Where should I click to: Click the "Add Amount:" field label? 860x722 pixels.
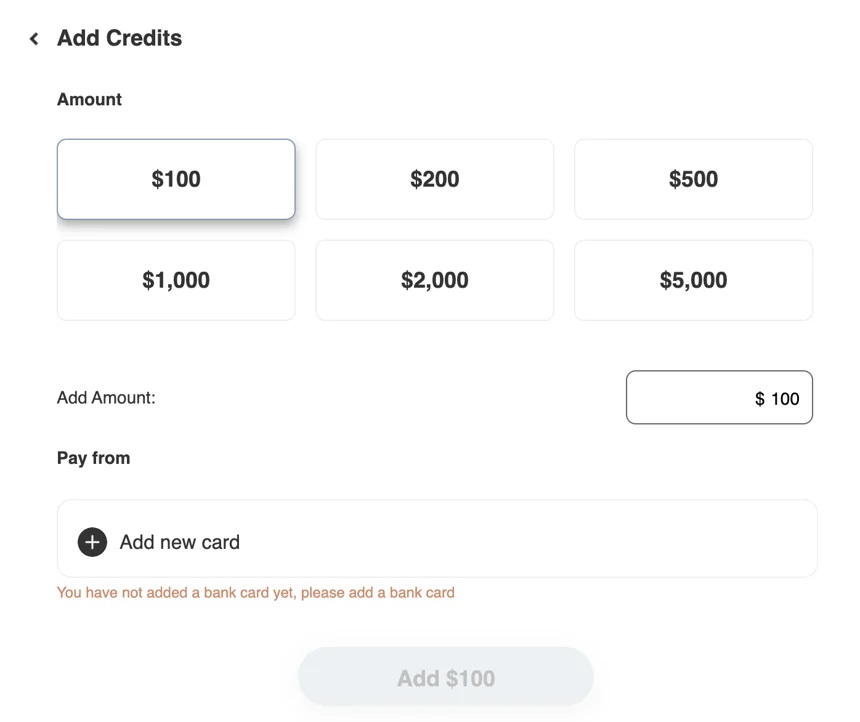click(x=106, y=397)
